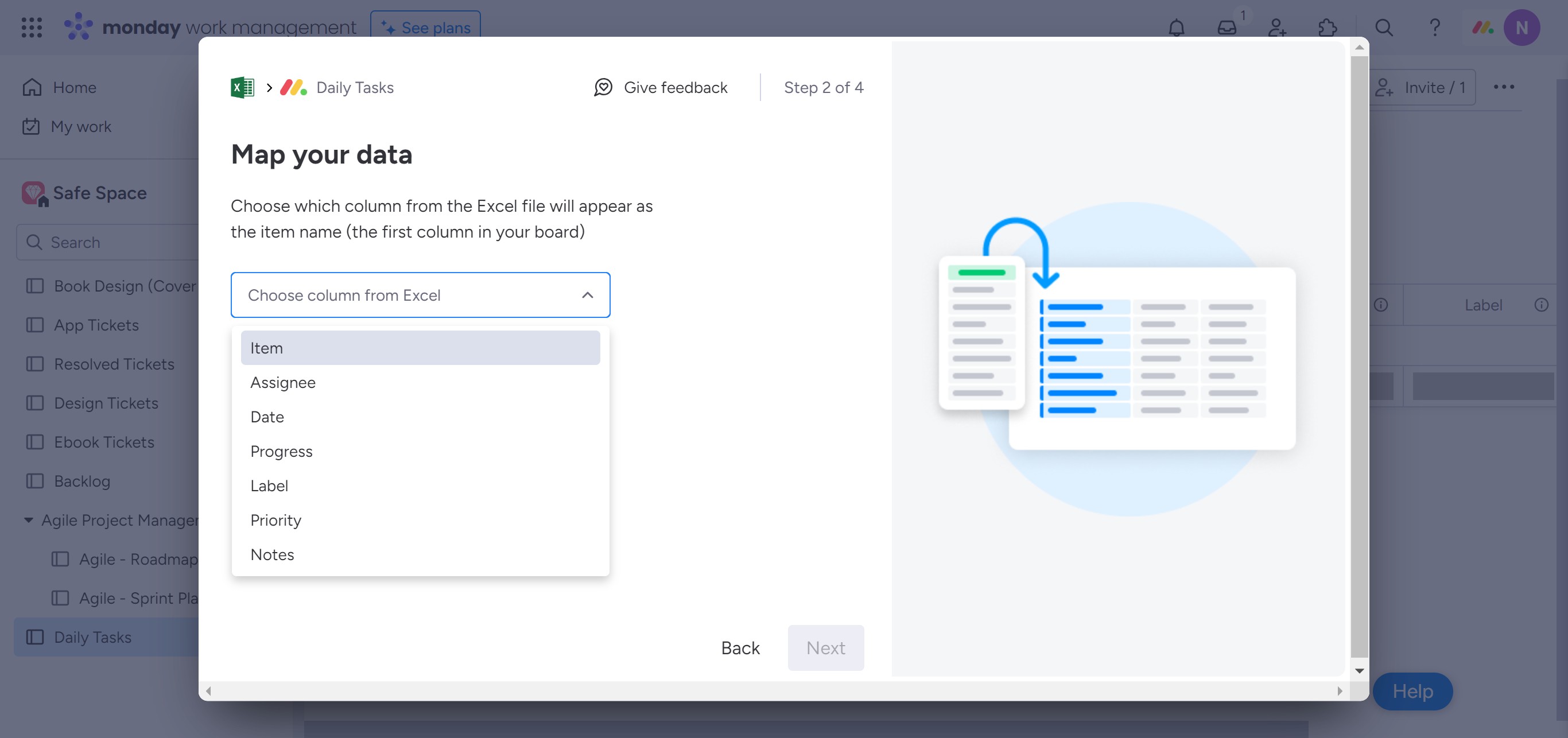Click the import illustration image
This screenshot has height=738, width=1568.
pos(1117,359)
